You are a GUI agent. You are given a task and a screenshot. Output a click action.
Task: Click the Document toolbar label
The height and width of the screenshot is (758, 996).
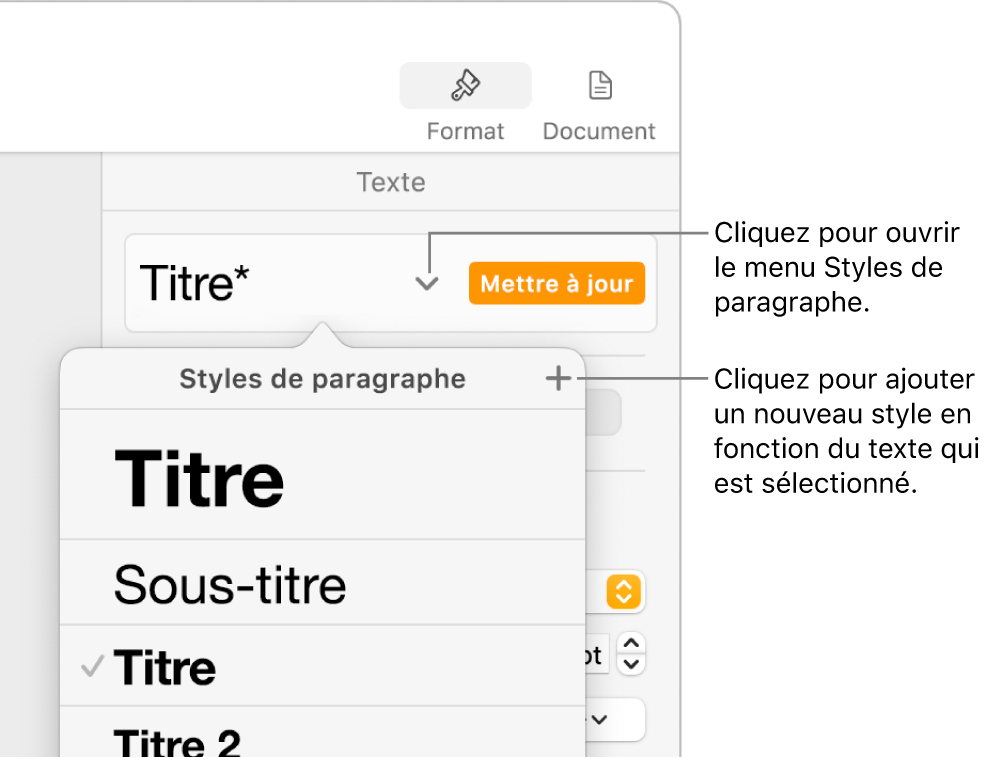(x=599, y=131)
